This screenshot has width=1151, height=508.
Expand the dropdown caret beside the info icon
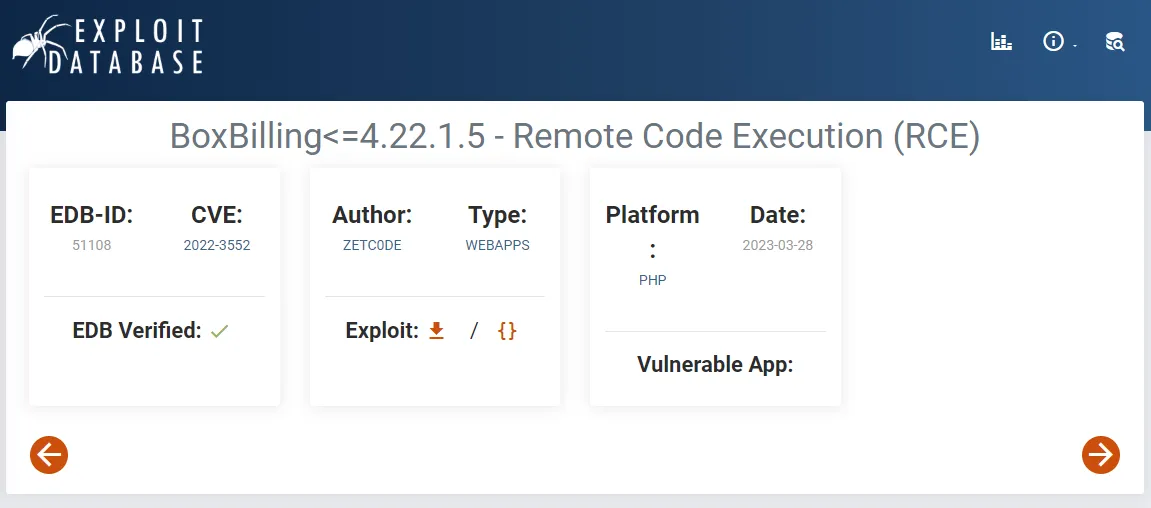click(x=1075, y=47)
